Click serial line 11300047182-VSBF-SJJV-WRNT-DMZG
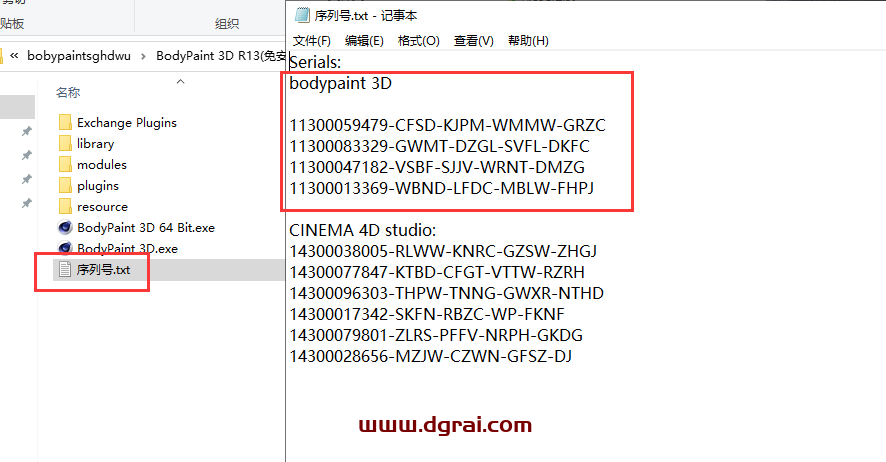 coord(437,167)
